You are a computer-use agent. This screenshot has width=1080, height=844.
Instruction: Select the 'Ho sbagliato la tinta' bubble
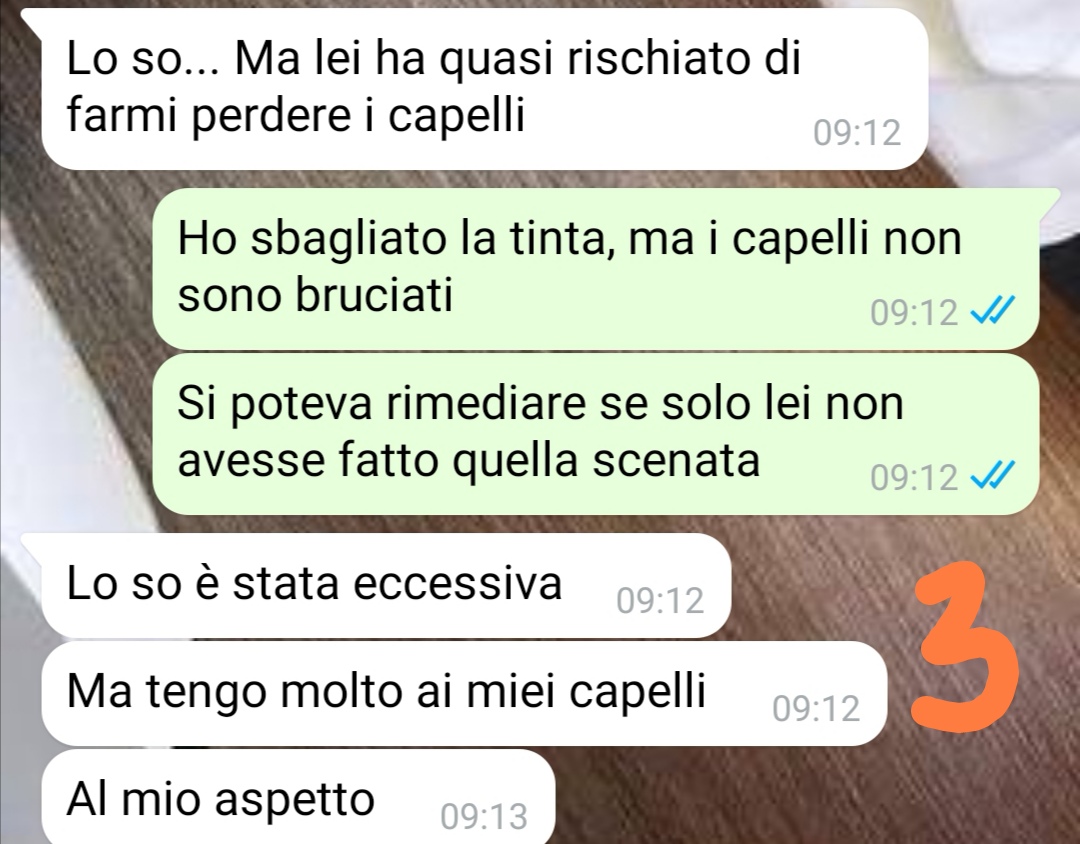click(595, 269)
